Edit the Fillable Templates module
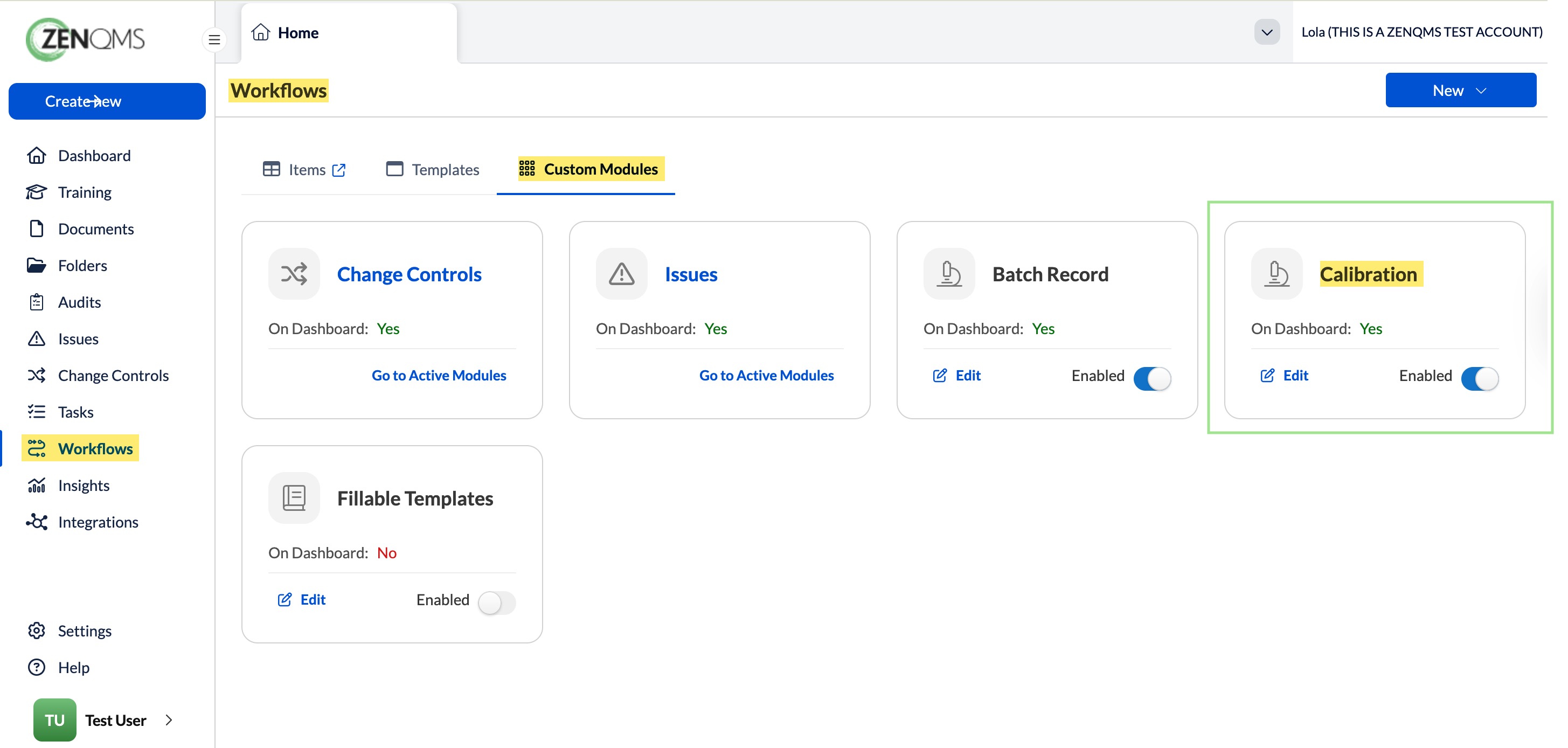Image resolution: width=1568 pixels, height=748 pixels. coord(302,599)
